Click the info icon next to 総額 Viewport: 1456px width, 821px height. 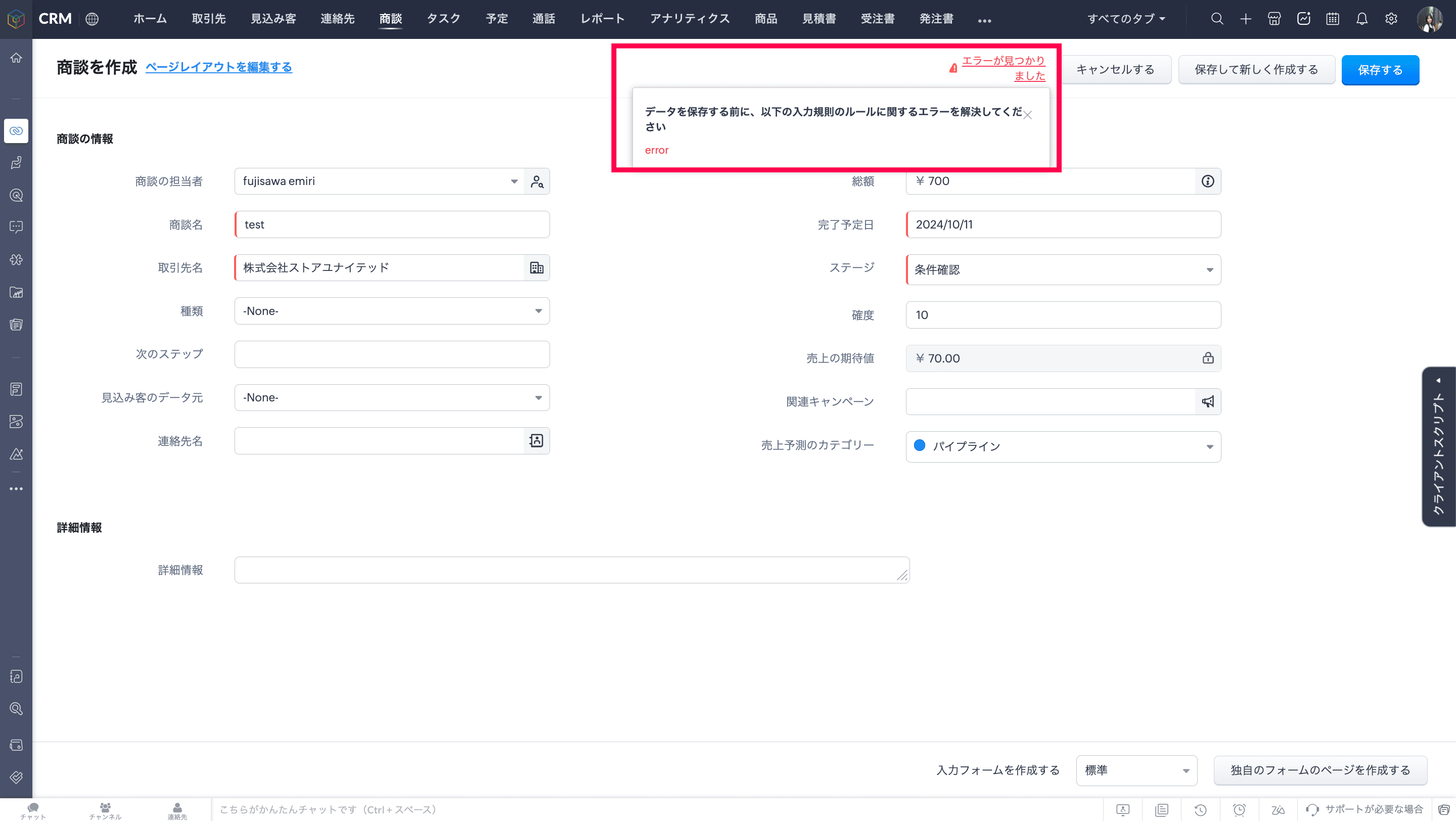point(1208,181)
